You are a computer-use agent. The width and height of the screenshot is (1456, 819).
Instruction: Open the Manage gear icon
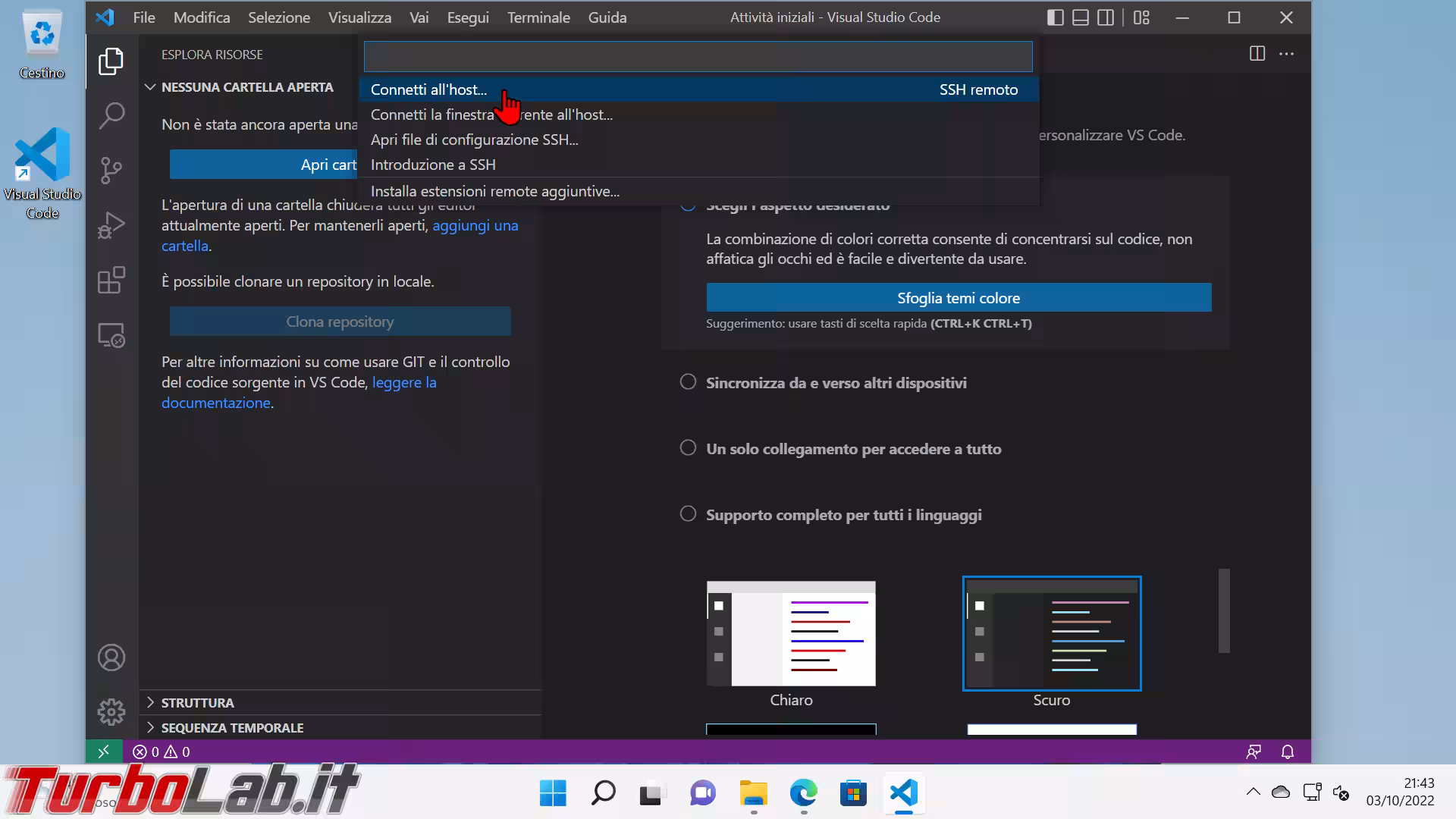pos(111,711)
